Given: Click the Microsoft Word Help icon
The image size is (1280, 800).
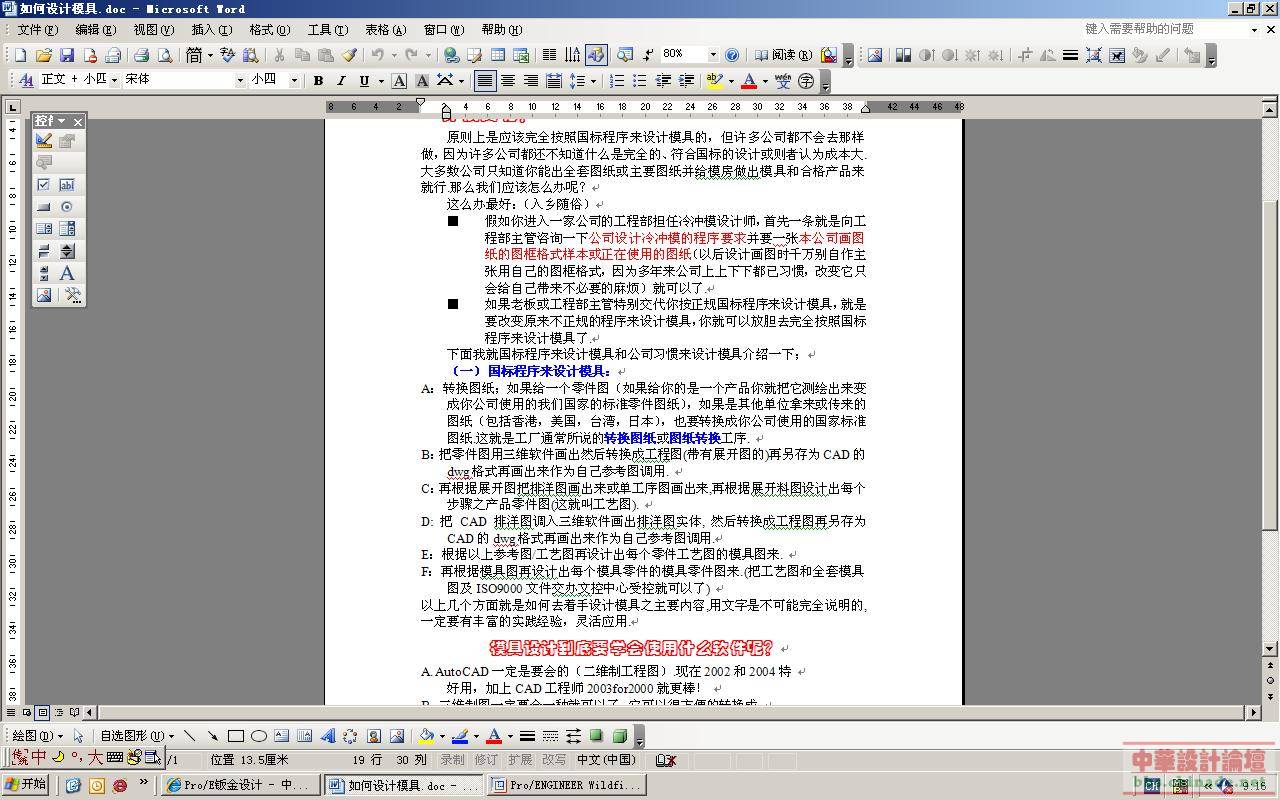Looking at the screenshot, I should [732, 55].
